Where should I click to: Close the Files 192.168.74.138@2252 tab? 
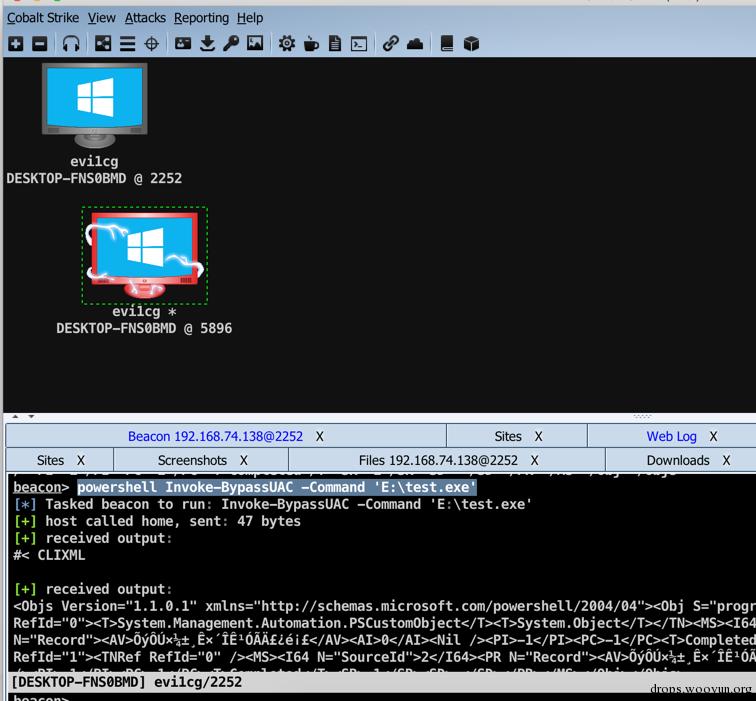pyautogui.click(x=535, y=460)
